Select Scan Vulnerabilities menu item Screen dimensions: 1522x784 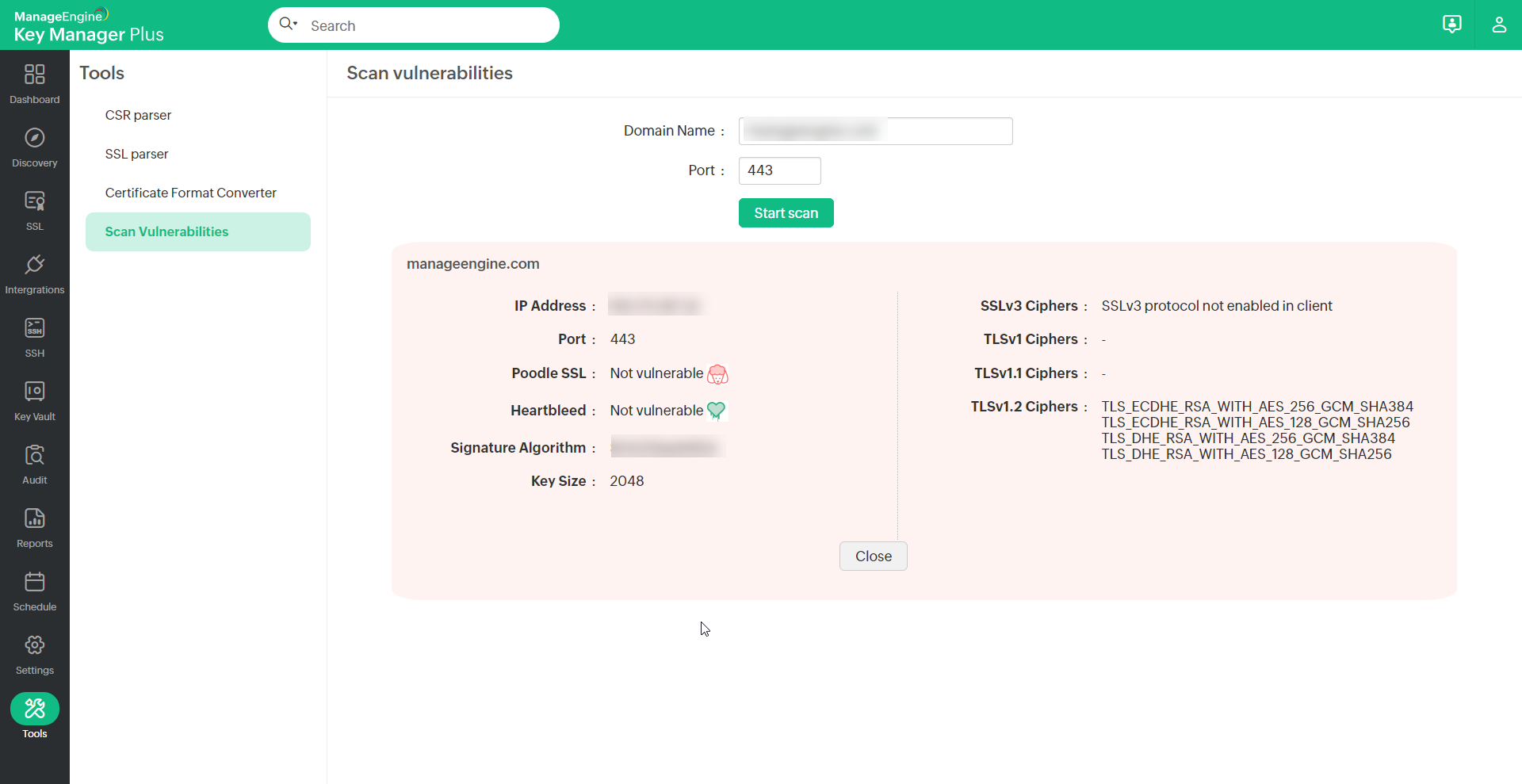[198, 231]
